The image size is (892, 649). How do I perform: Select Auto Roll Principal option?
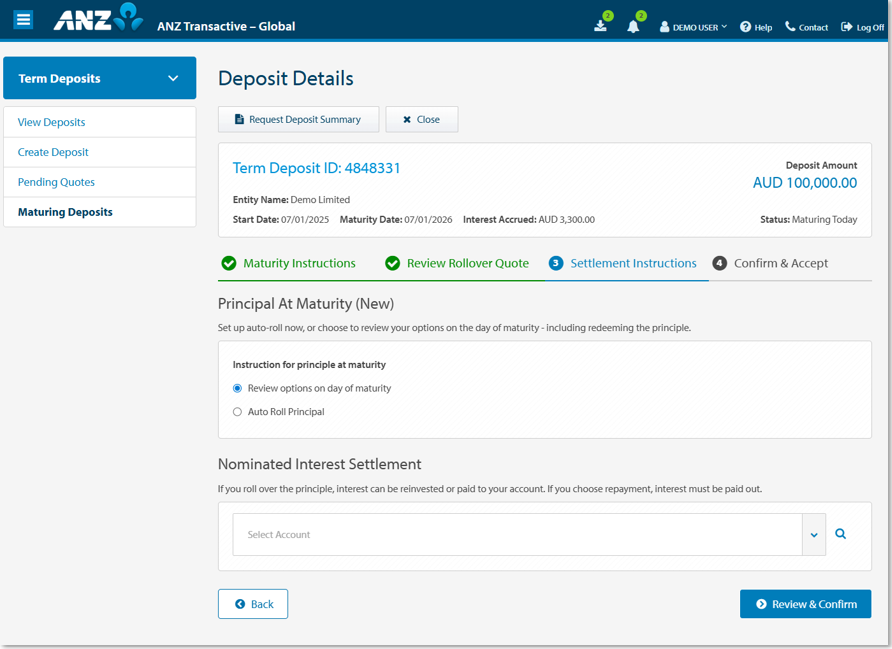(x=238, y=412)
